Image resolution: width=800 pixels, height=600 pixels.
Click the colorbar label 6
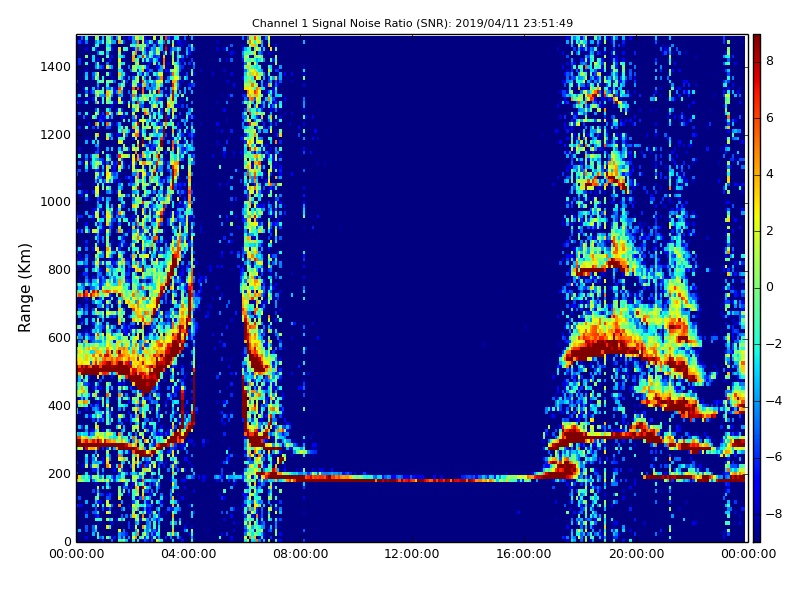770,118
